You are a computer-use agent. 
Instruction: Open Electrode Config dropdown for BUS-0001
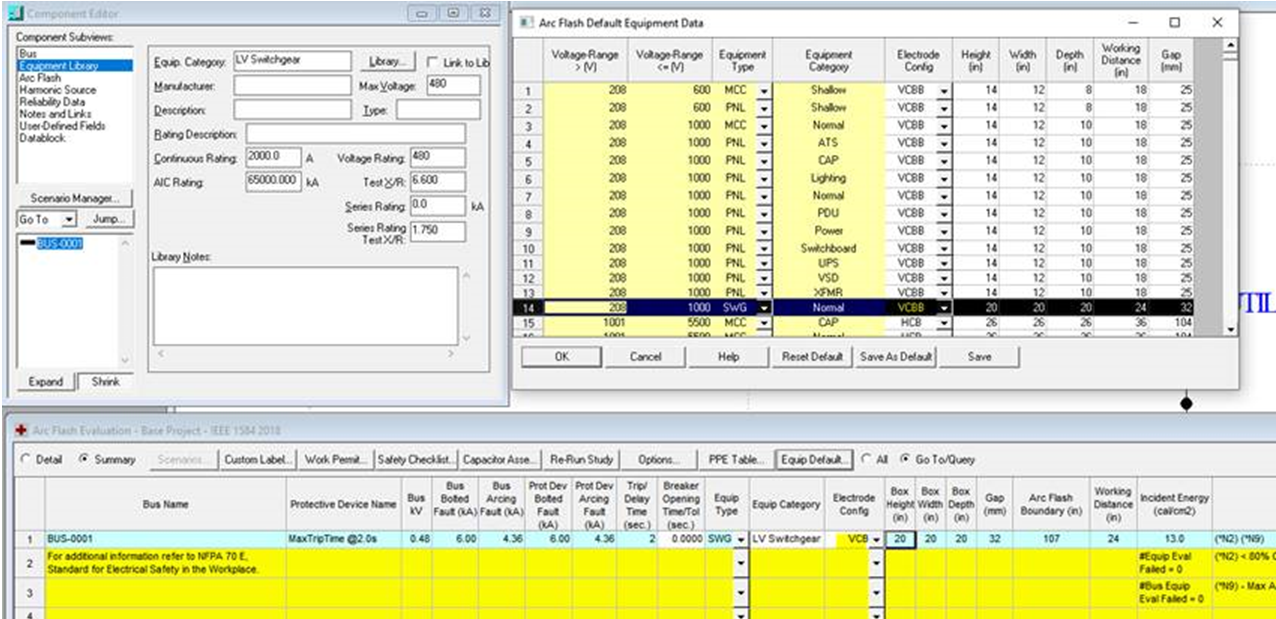[x=875, y=539]
